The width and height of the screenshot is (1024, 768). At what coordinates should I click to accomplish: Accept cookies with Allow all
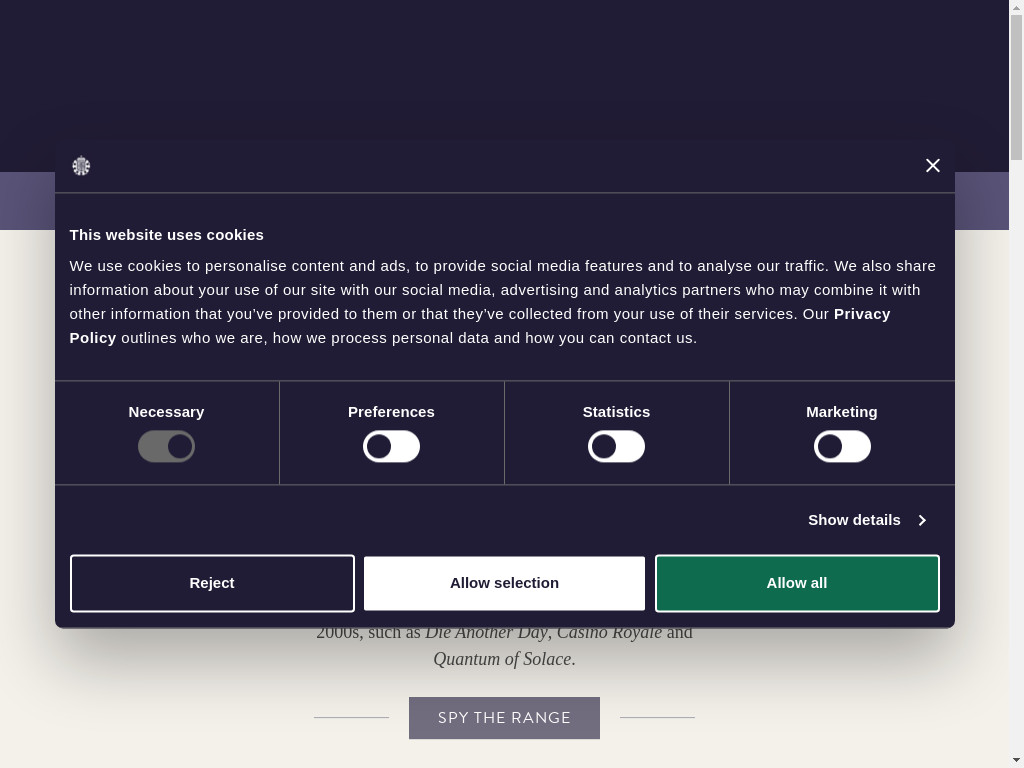click(797, 583)
